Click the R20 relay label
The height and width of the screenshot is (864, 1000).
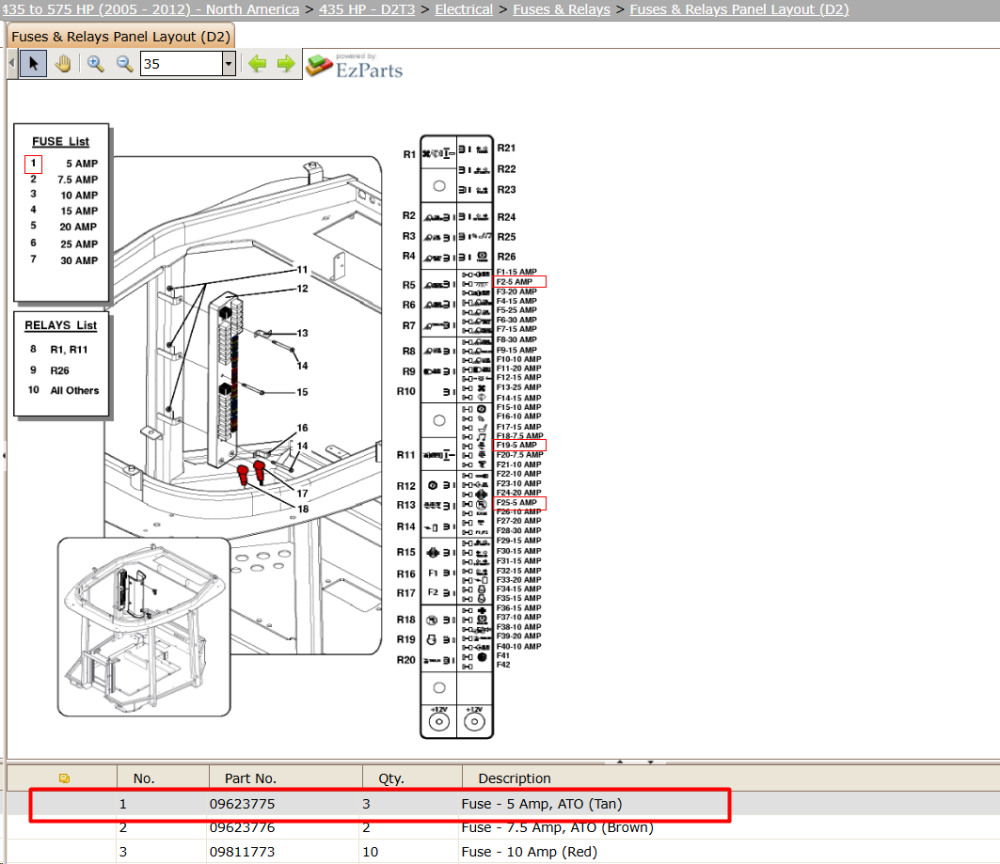[406, 660]
